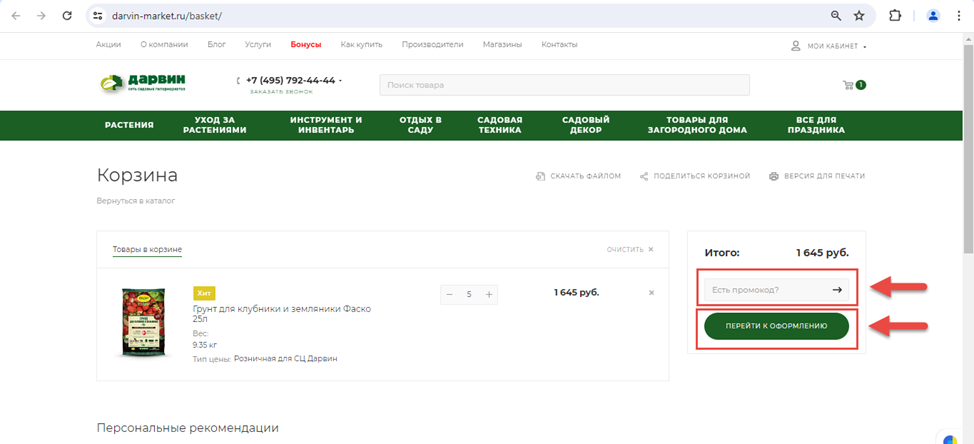Click the strawberry soil product thumbnail
This screenshot has width=974, height=444.
pos(143,322)
